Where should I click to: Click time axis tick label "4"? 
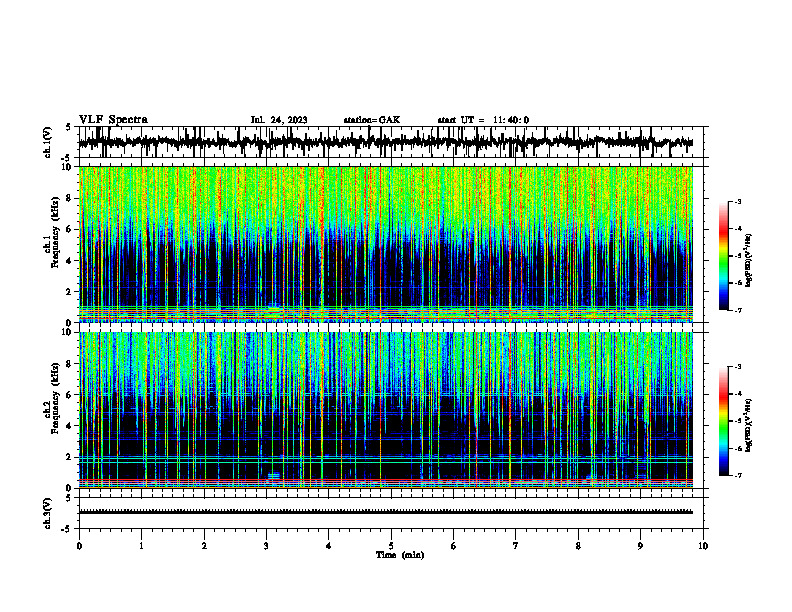(329, 546)
